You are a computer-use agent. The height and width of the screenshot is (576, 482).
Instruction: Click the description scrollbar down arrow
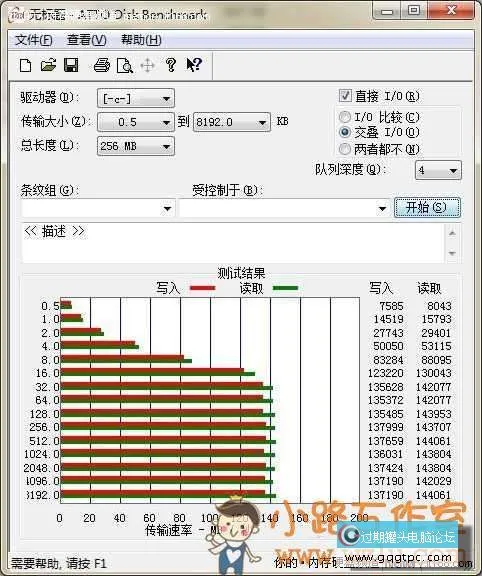[x=452, y=253]
